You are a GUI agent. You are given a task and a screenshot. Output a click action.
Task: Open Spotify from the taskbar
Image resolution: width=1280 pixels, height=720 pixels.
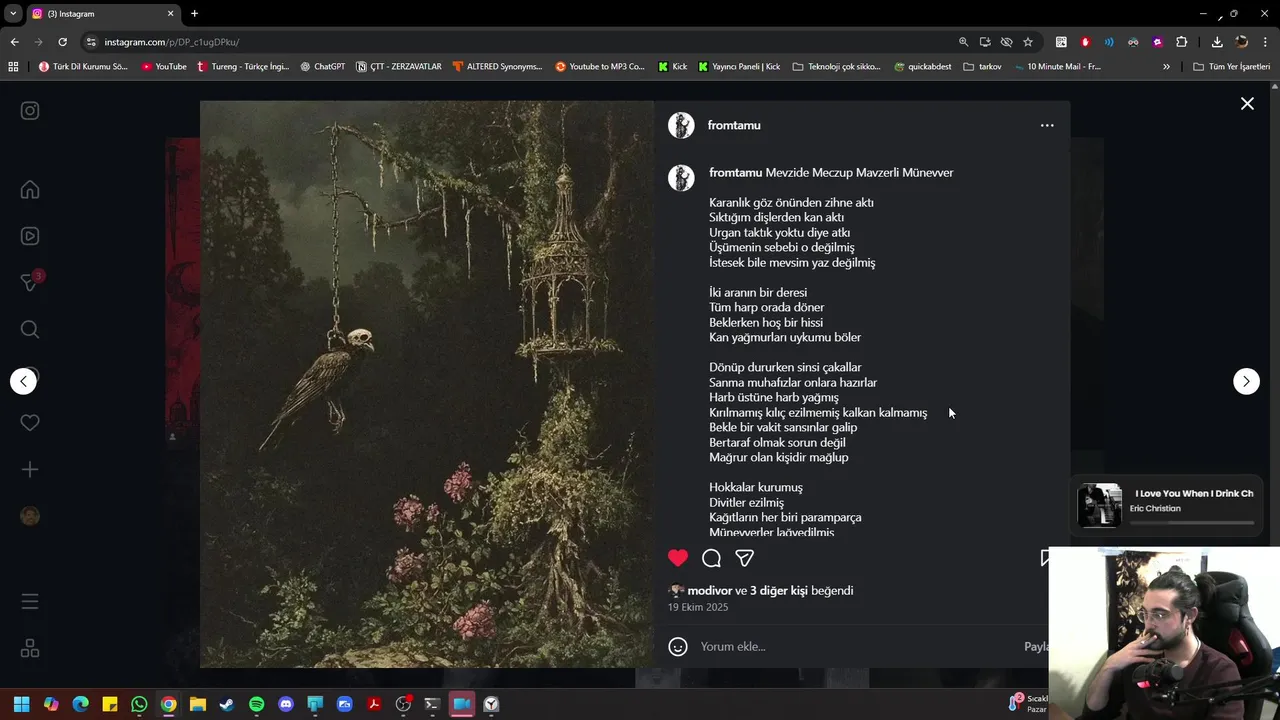[256, 704]
